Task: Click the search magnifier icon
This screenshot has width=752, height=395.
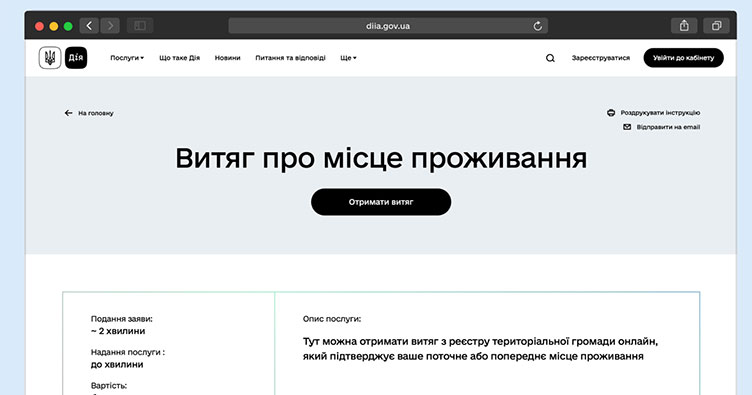Action: tap(550, 58)
